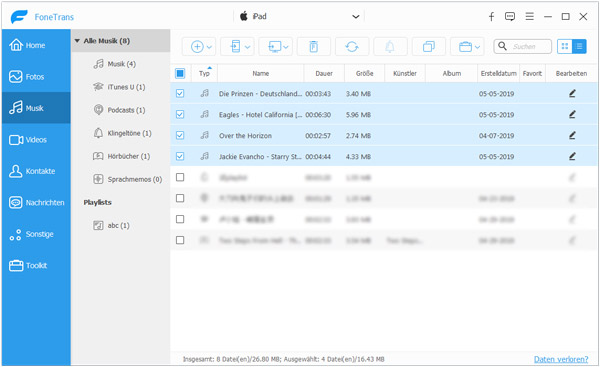The image size is (600, 367).
Task: Select Hörbücher (1) category
Action: (122, 156)
